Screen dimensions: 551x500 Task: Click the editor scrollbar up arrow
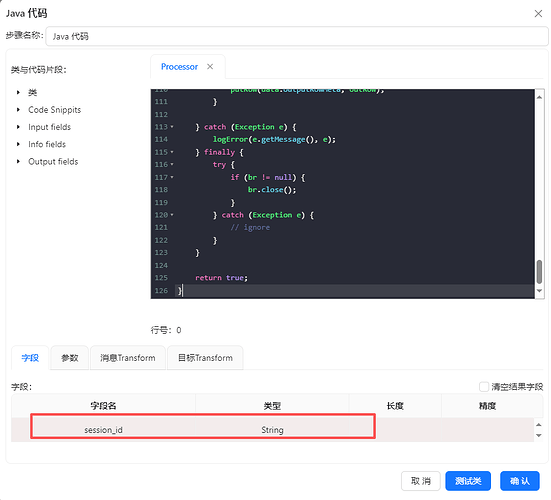coord(539,97)
